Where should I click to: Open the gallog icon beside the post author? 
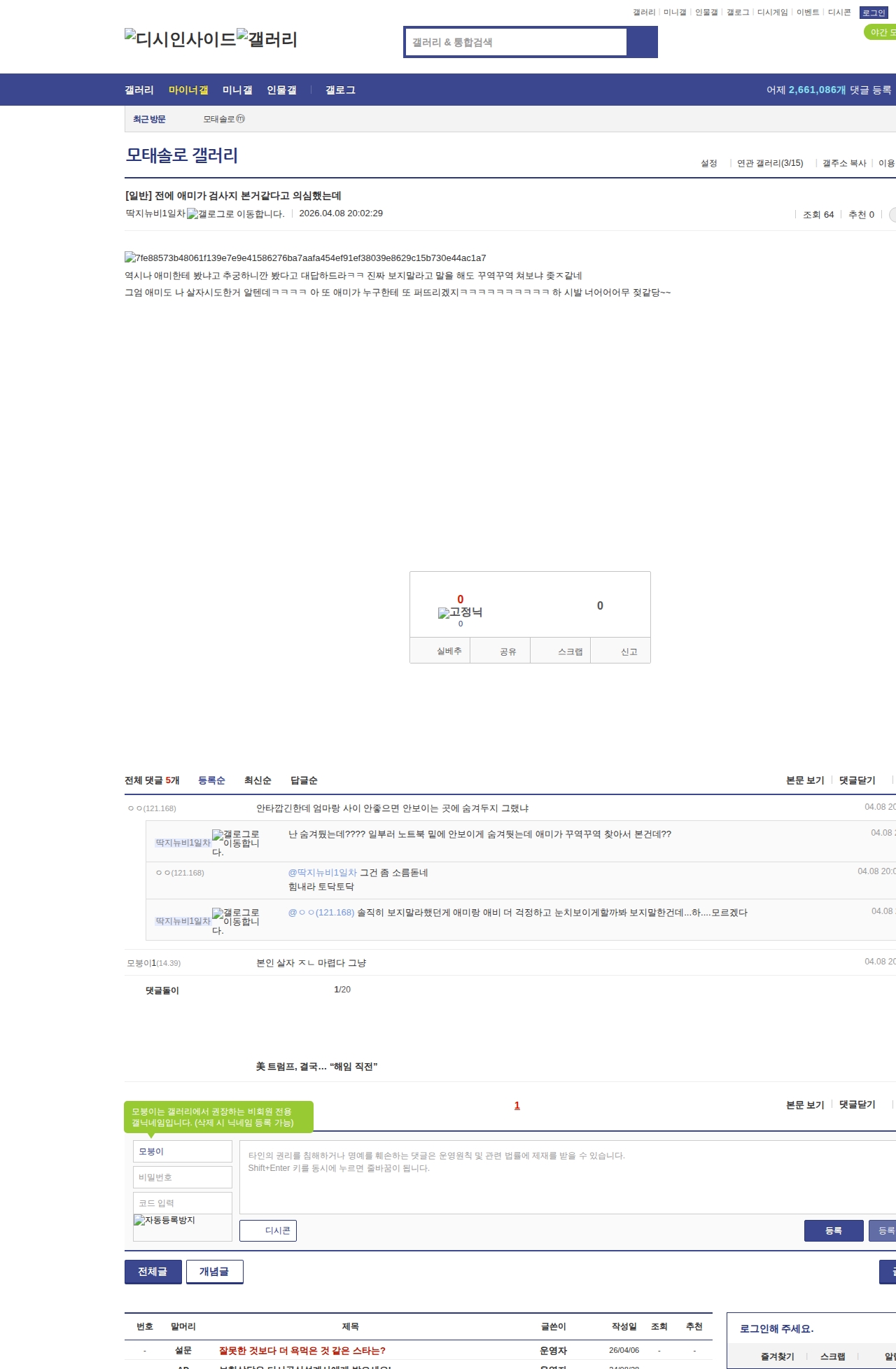236,214
